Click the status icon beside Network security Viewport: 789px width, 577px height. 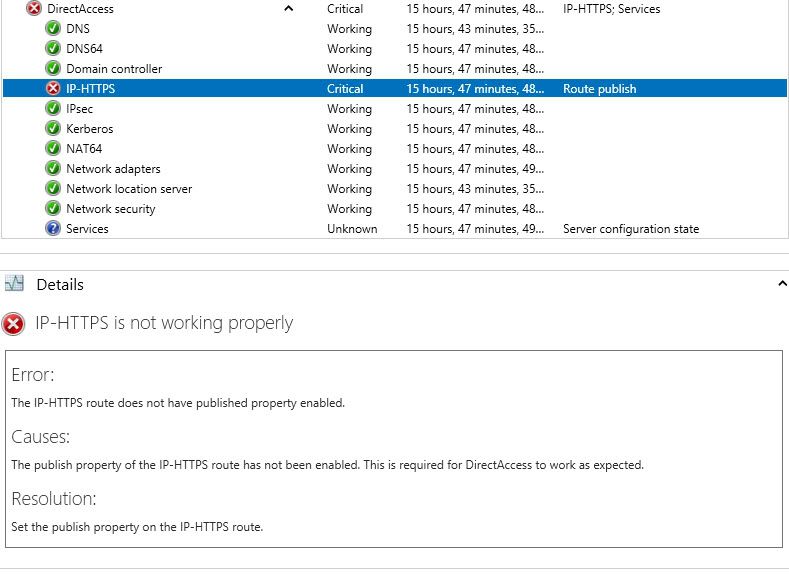[x=53, y=208]
